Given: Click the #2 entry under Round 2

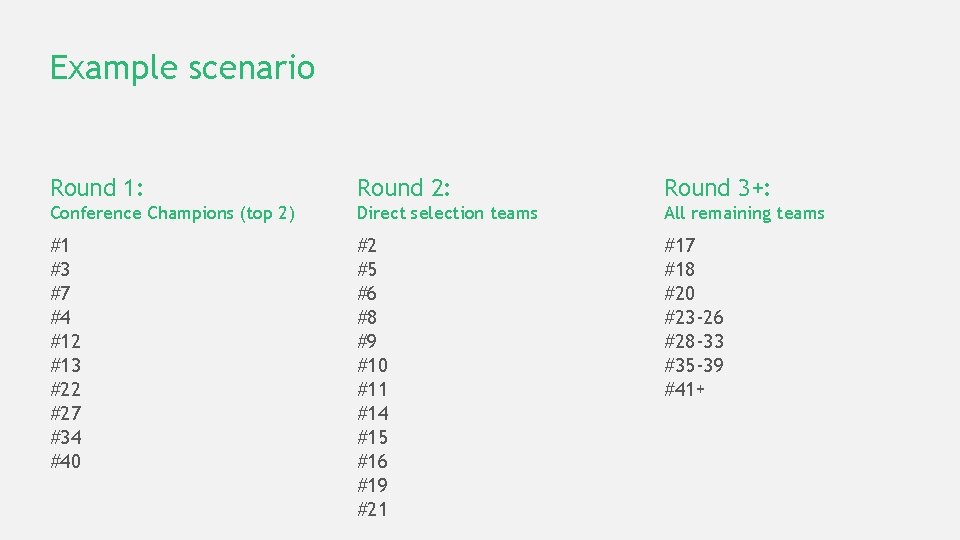Looking at the screenshot, I should pyautogui.click(x=367, y=245).
